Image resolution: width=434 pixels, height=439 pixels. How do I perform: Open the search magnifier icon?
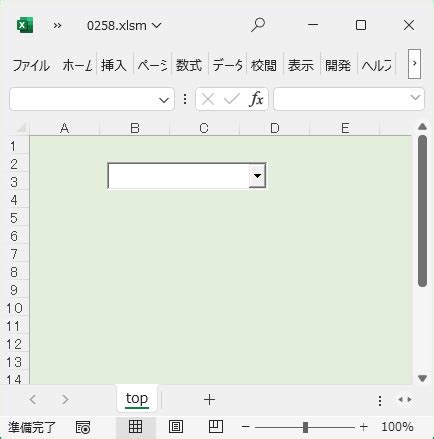coord(258,25)
